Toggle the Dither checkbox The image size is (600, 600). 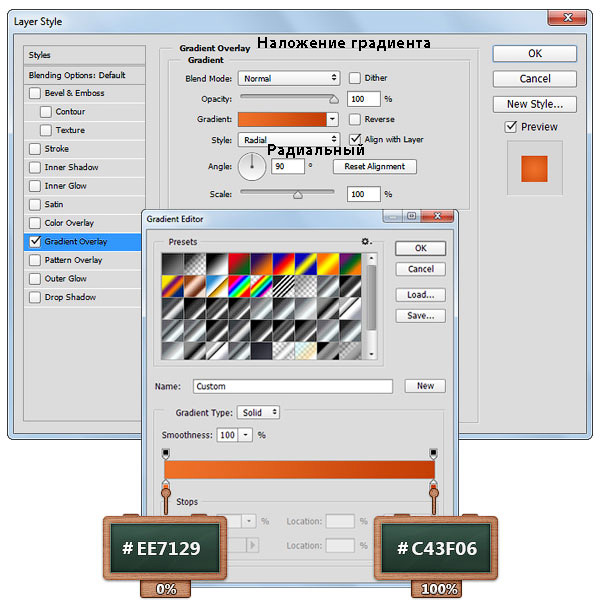[355, 78]
